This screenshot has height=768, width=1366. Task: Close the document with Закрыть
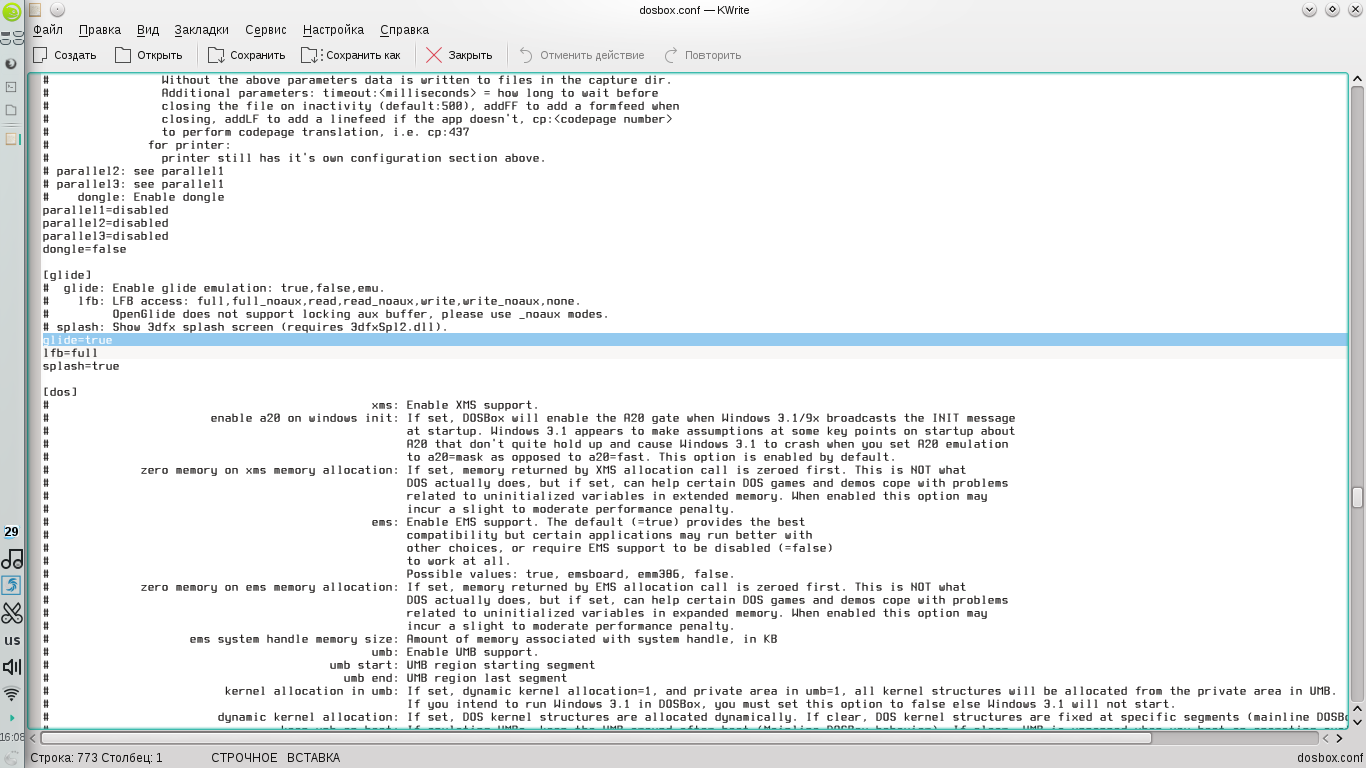tap(459, 55)
